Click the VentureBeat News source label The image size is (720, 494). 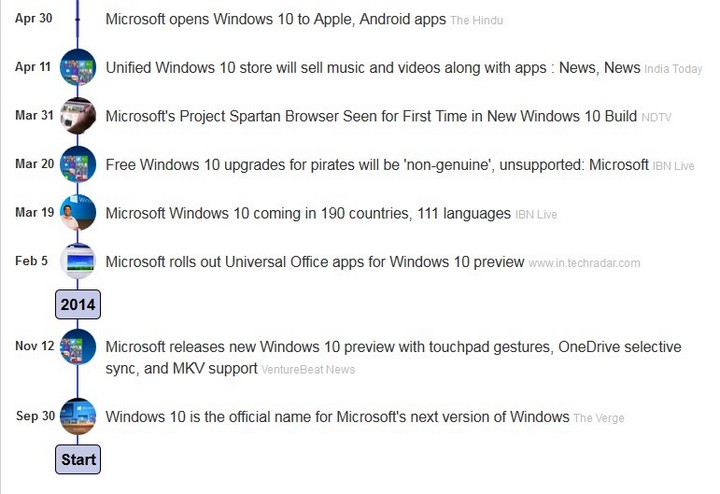point(308,369)
